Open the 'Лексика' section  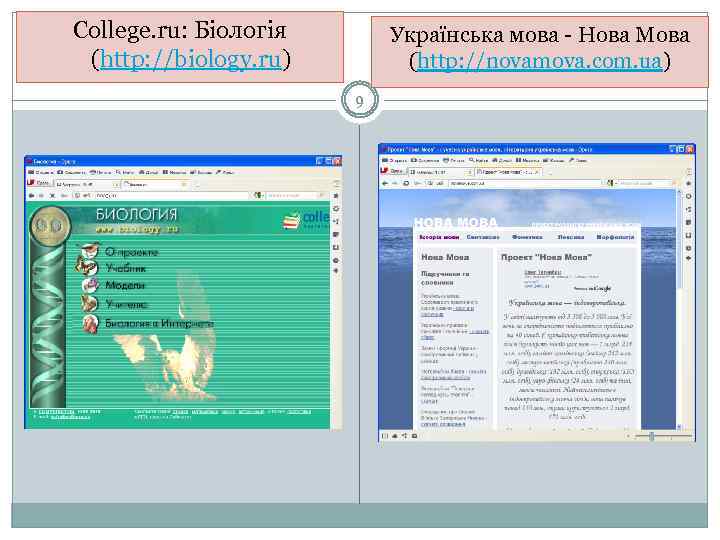(571, 237)
